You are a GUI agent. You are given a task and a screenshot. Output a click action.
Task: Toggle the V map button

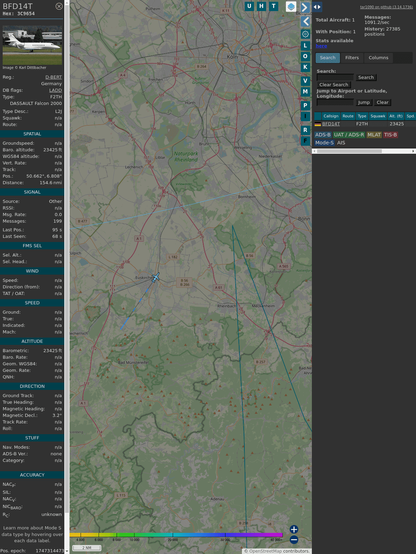[305, 81]
